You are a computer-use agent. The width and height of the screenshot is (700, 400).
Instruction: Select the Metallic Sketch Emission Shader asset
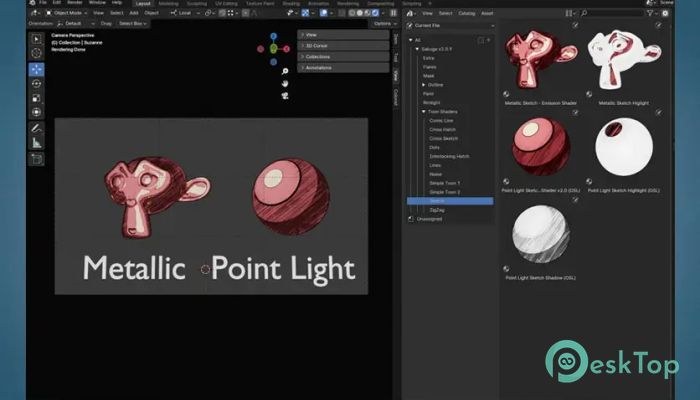(x=540, y=64)
